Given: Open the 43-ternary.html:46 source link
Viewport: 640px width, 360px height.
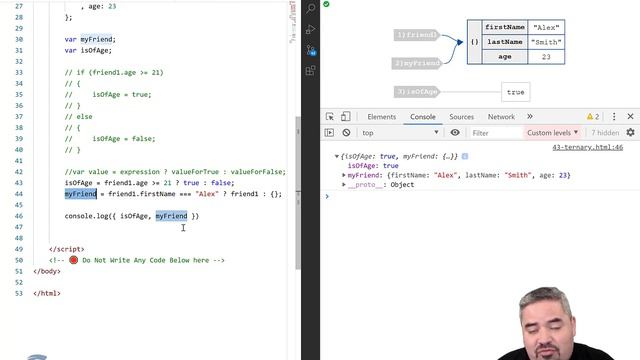Looking at the screenshot, I should pyautogui.click(x=587, y=147).
